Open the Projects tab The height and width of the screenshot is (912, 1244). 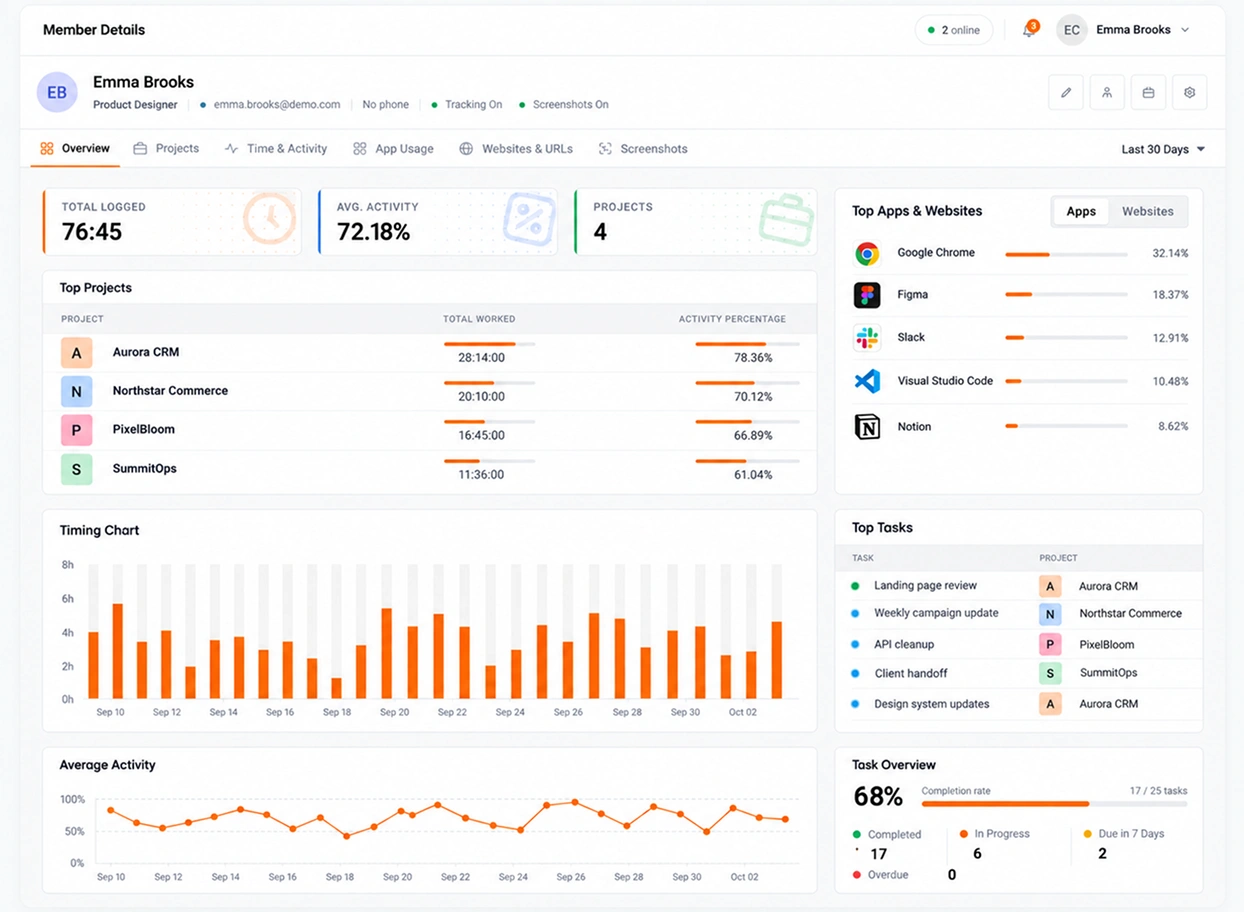click(x=166, y=148)
